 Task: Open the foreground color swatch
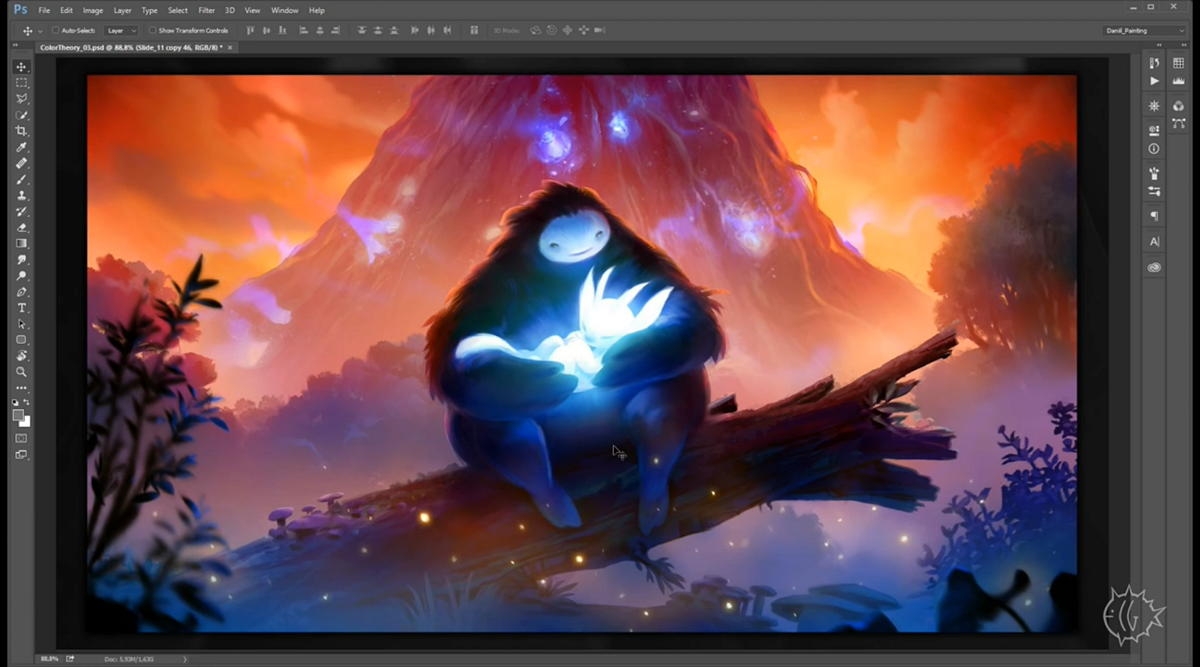(18, 415)
